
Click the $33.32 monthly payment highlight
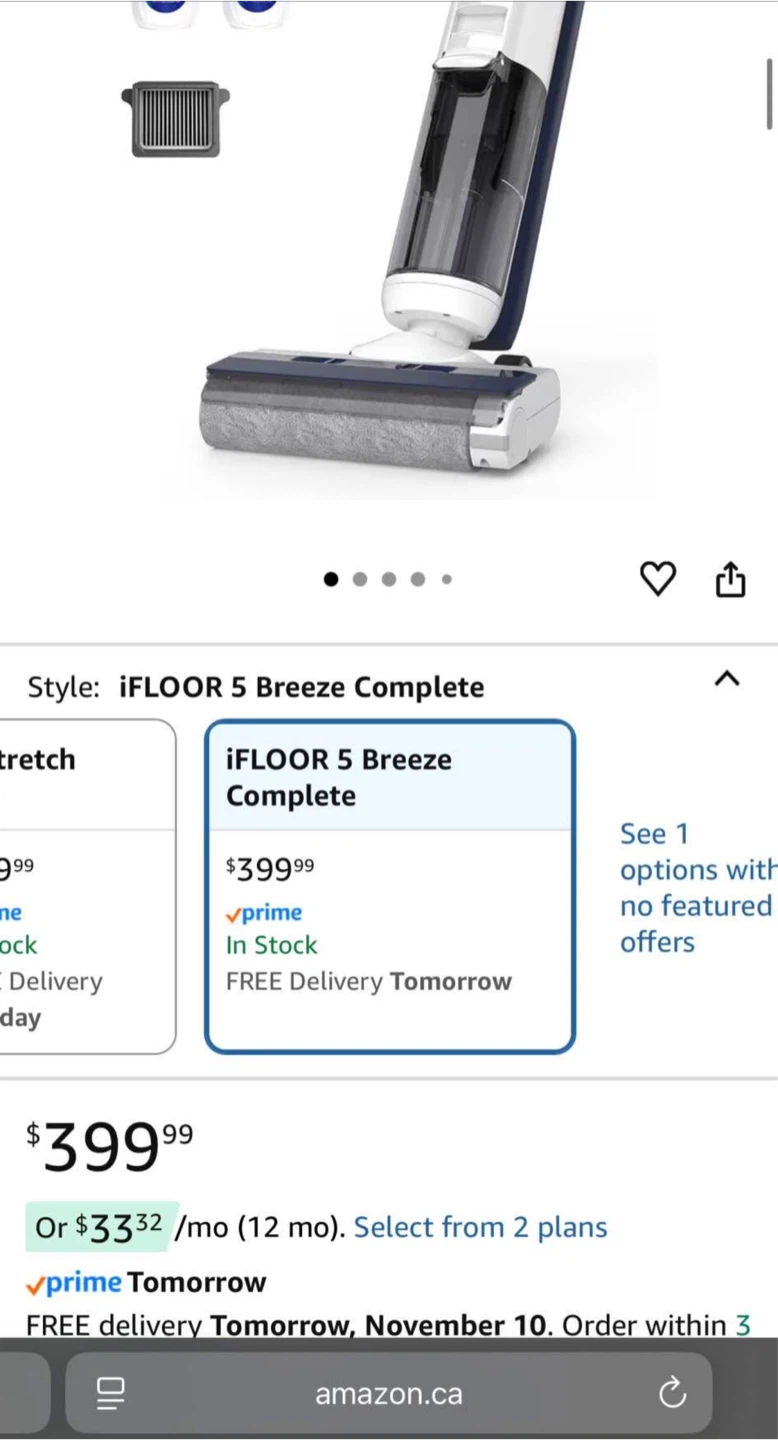click(x=102, y=1227)
